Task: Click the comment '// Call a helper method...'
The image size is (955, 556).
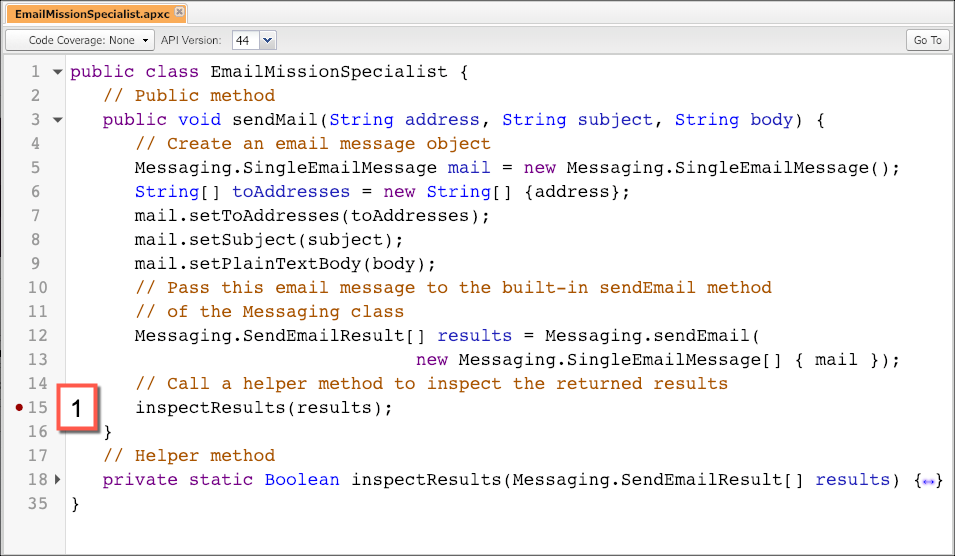Action: point(431,384)
